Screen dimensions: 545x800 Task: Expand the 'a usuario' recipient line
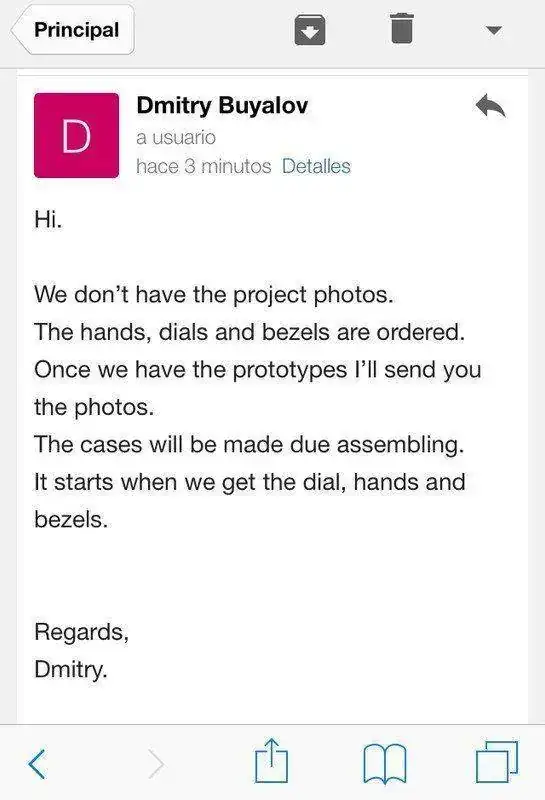tap(176, 137)
